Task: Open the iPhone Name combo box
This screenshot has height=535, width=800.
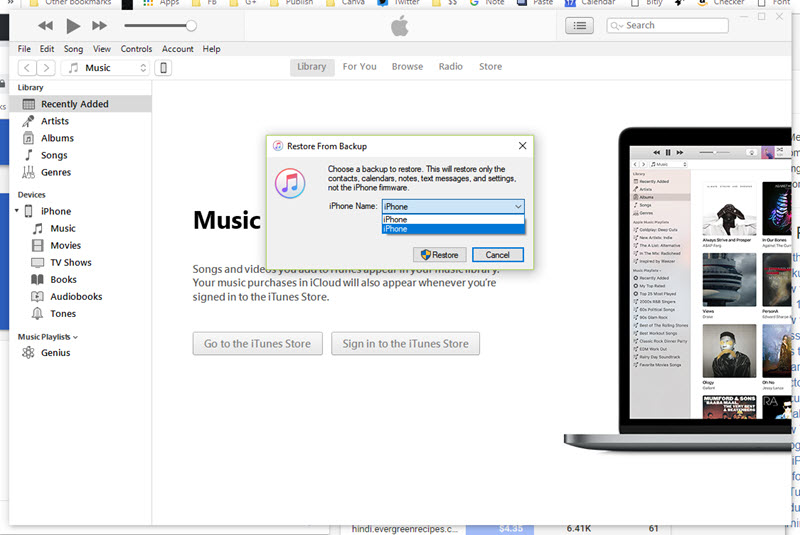Action: click(453, 207)
